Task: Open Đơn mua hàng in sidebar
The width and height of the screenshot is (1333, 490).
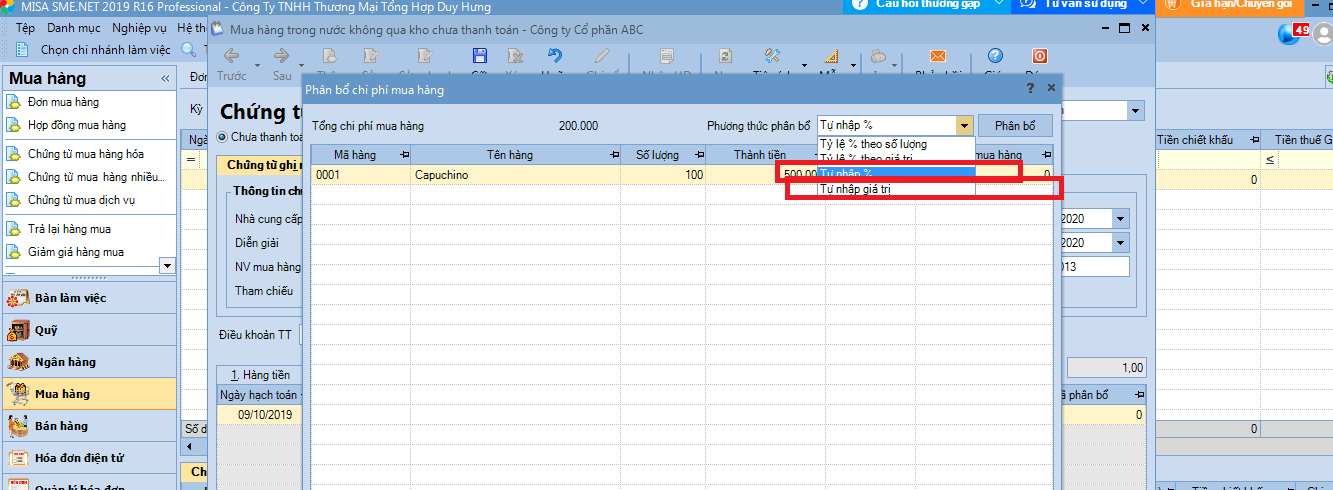Action: [x=63, y=102]
